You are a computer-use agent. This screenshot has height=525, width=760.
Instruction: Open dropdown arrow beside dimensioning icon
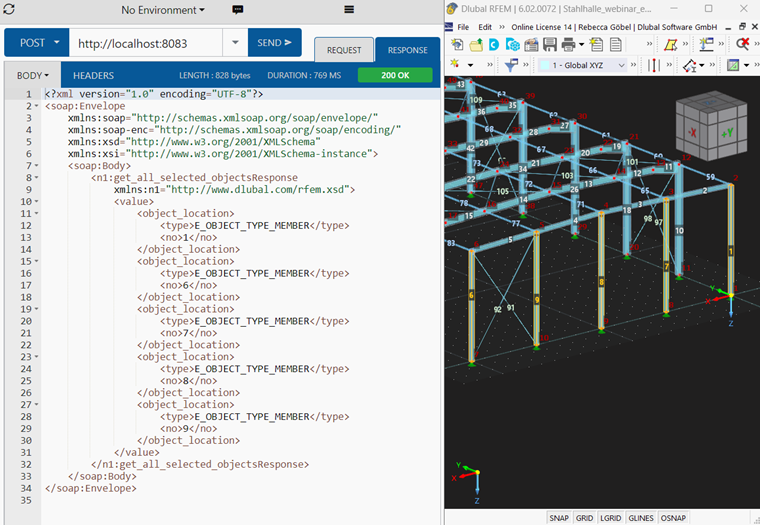701,65
